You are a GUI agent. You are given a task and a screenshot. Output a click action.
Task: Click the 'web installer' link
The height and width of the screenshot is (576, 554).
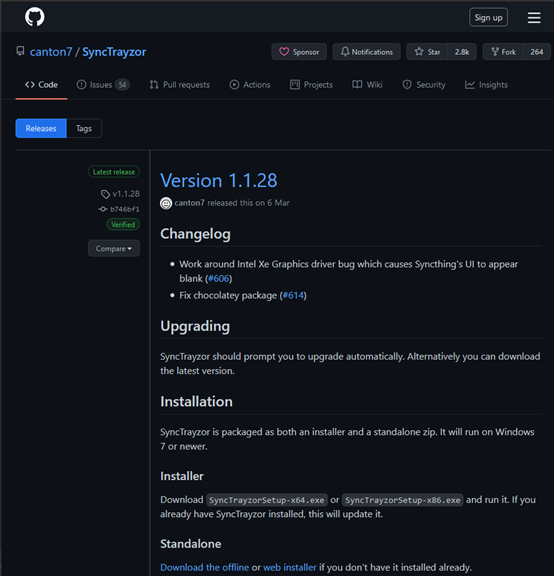(289, 567)
